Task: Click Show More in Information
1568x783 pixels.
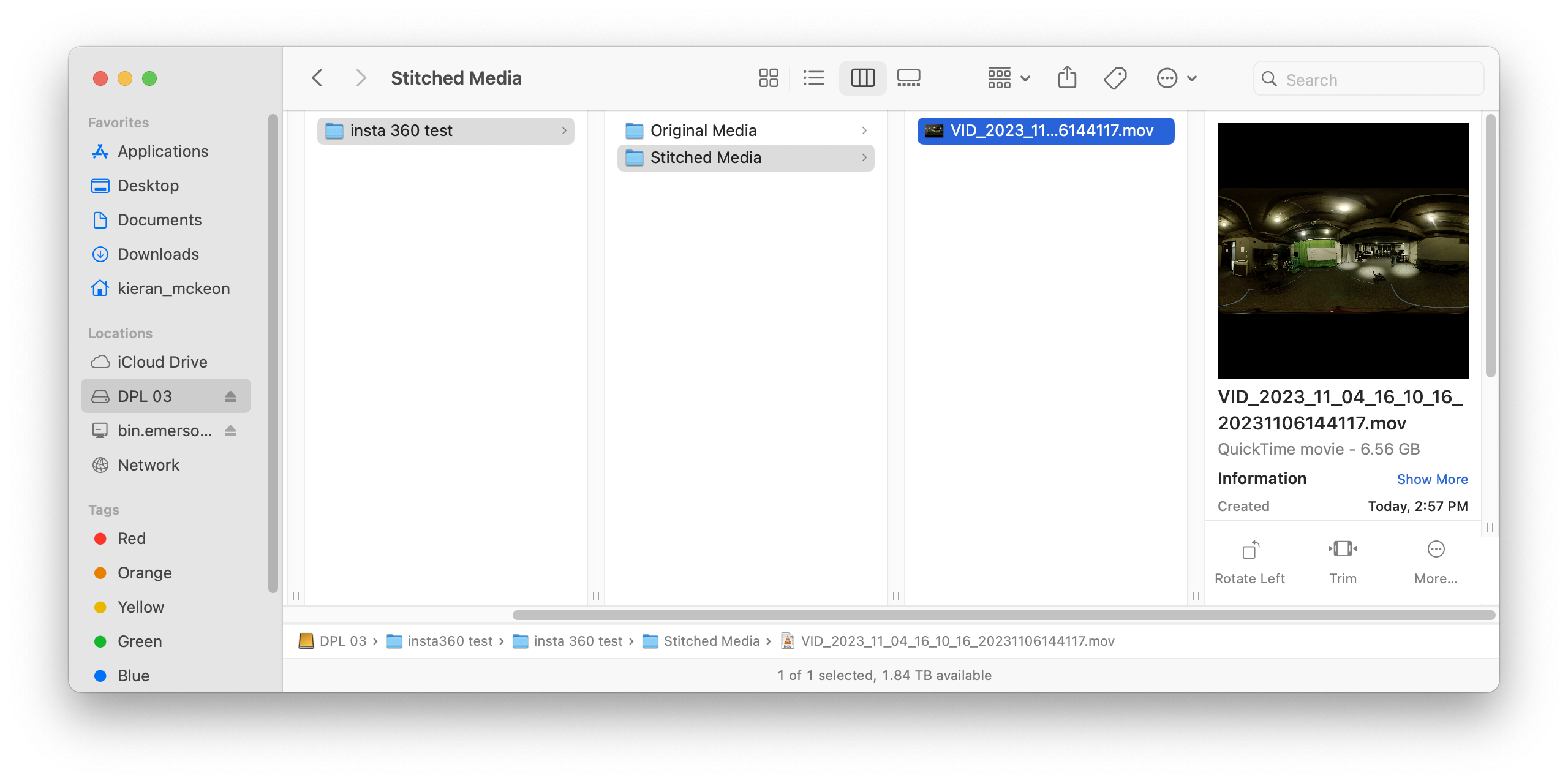Action: (x=1432, y=479)
